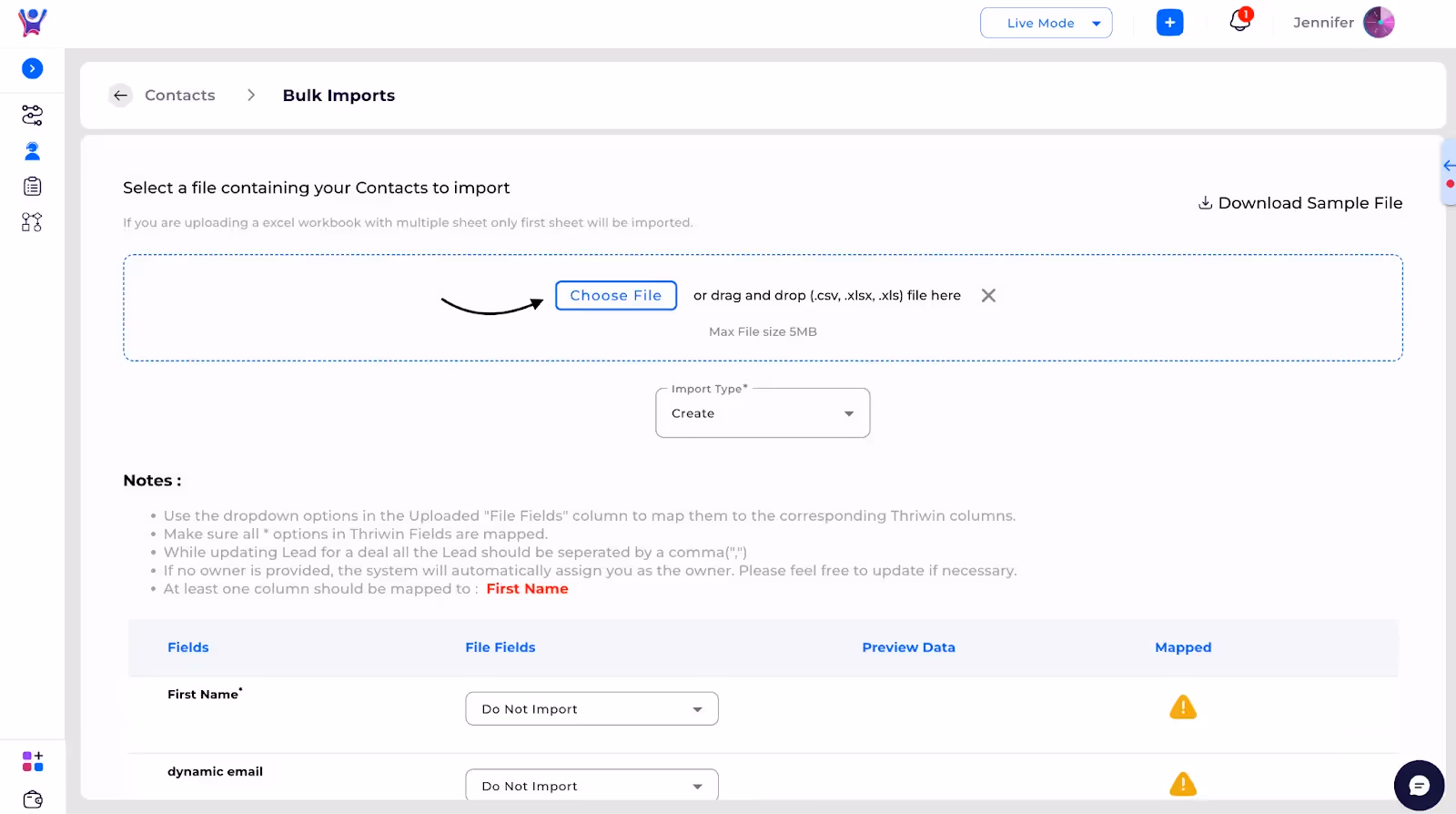This screenshot has height=814, width=1456.
Task: Open the wallet icon at sidebar bottom
Action: (x=33, y=799)
